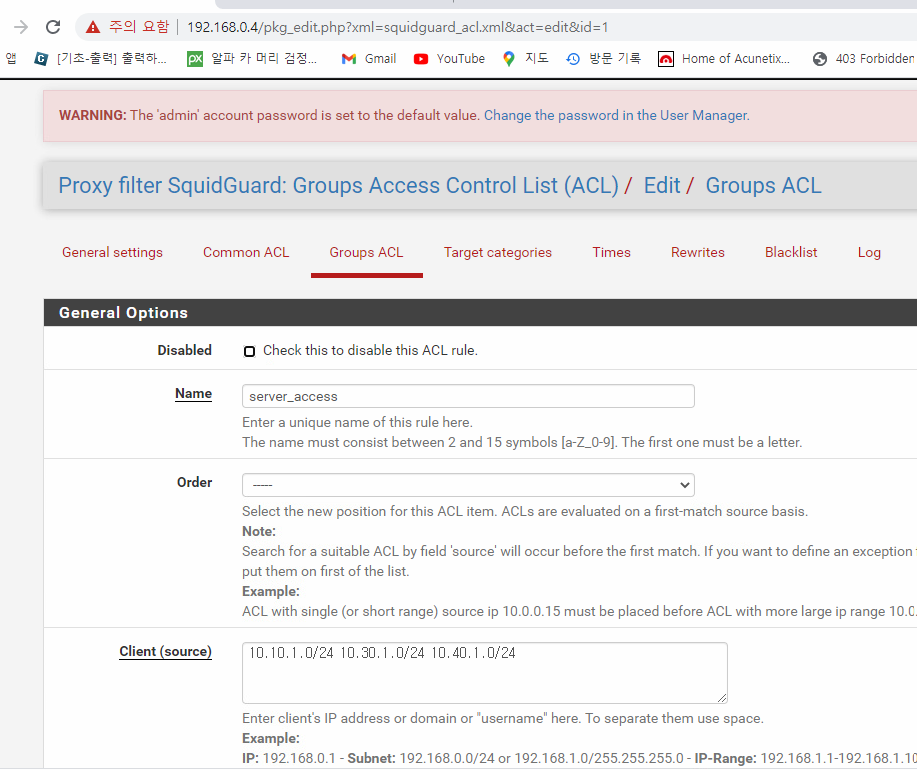Open the Log tab
The image size is (917, 770).
869,252
